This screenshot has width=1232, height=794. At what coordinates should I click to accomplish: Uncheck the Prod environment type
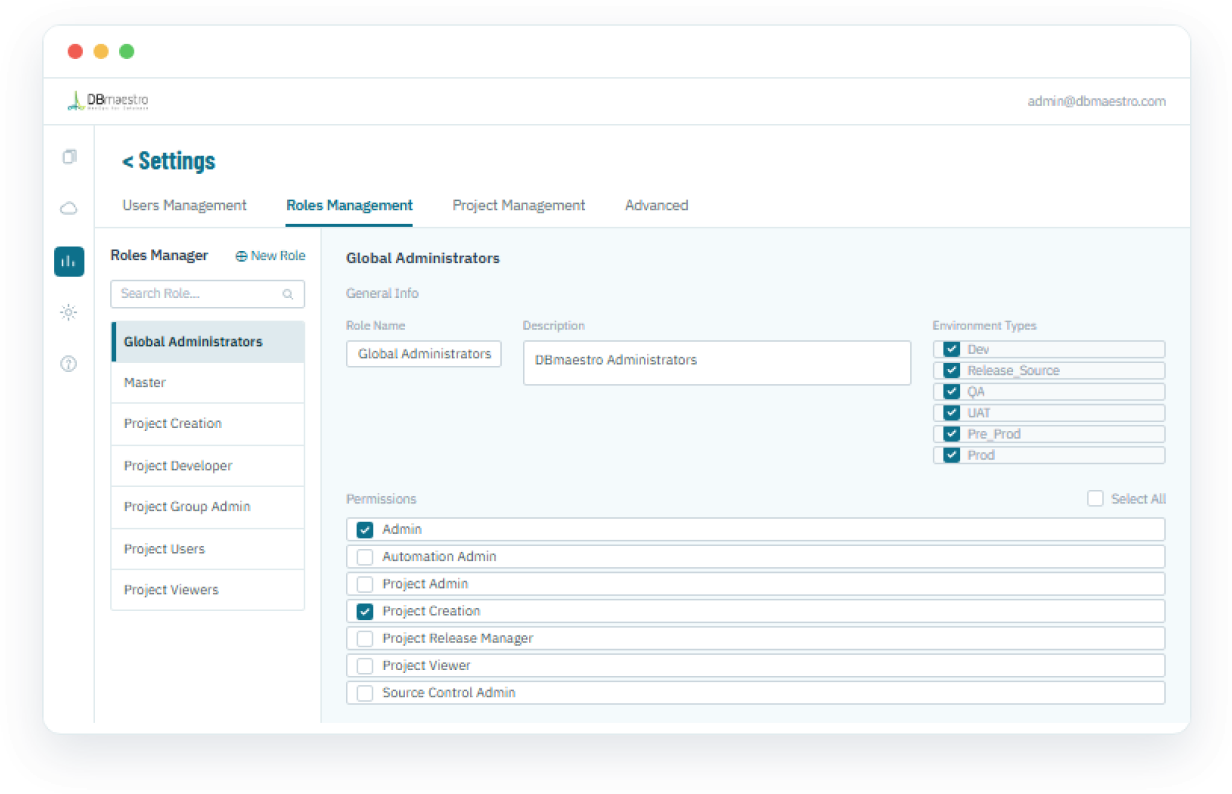pos(952,454)
